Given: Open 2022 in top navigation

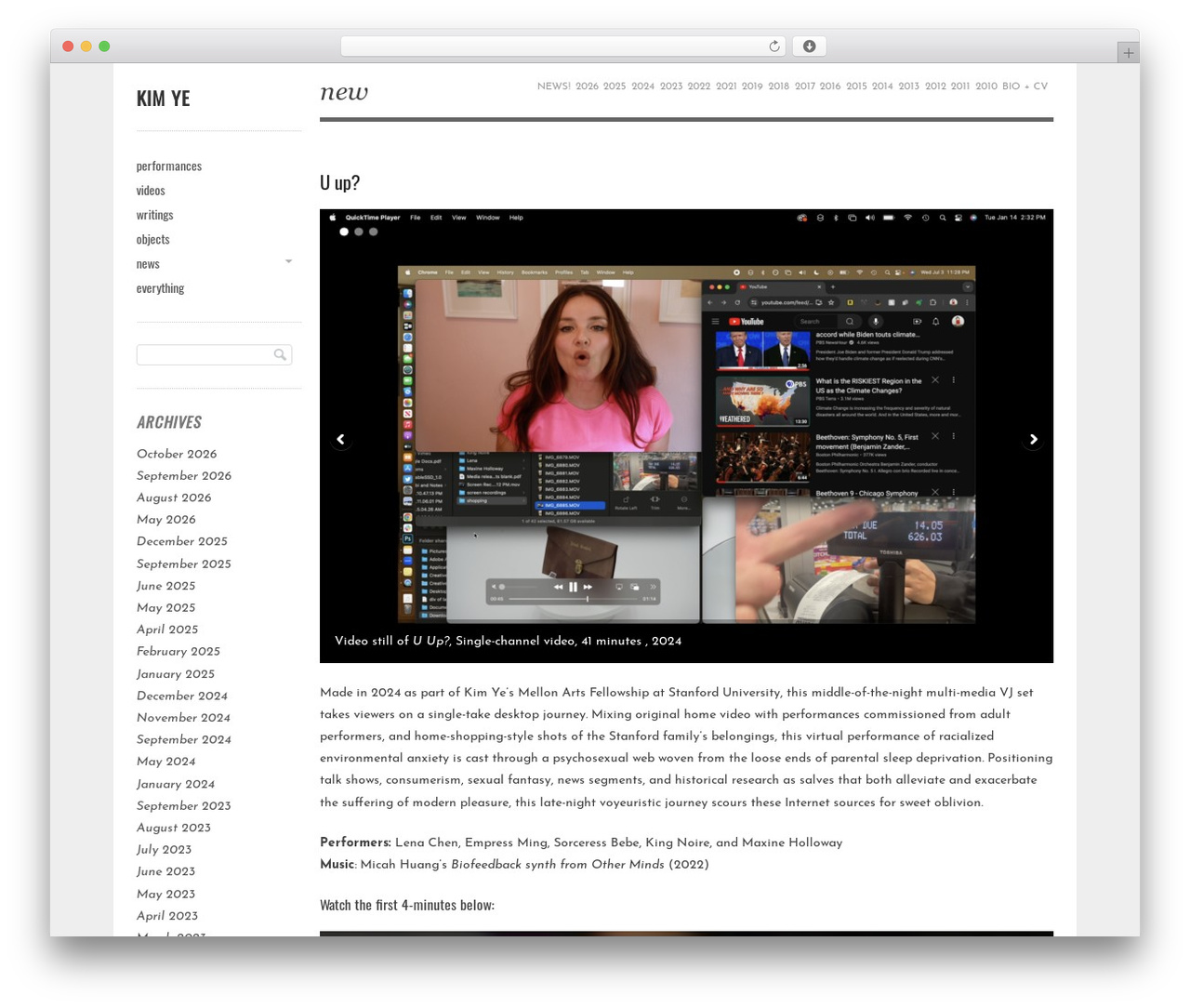Looking at the screenshot, I should point(699,86).
